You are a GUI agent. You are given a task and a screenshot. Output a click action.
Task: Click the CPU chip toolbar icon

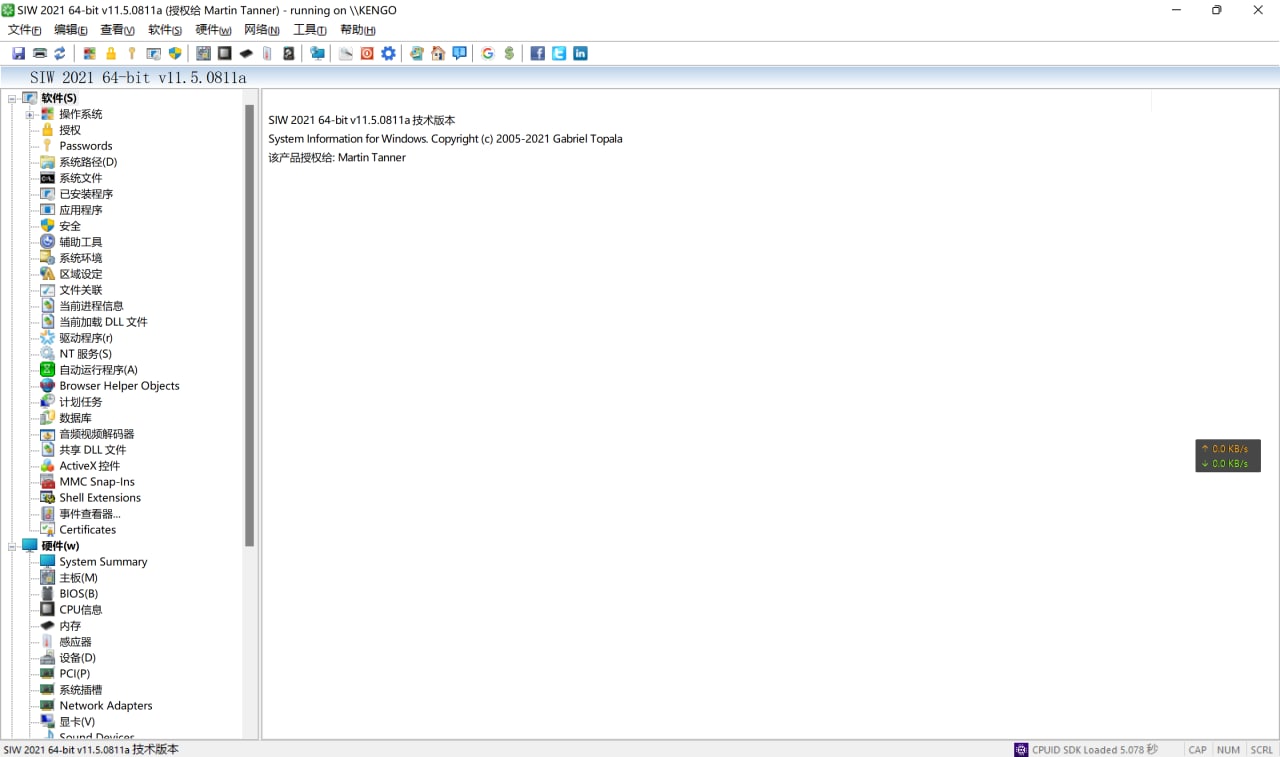point(225,54)
